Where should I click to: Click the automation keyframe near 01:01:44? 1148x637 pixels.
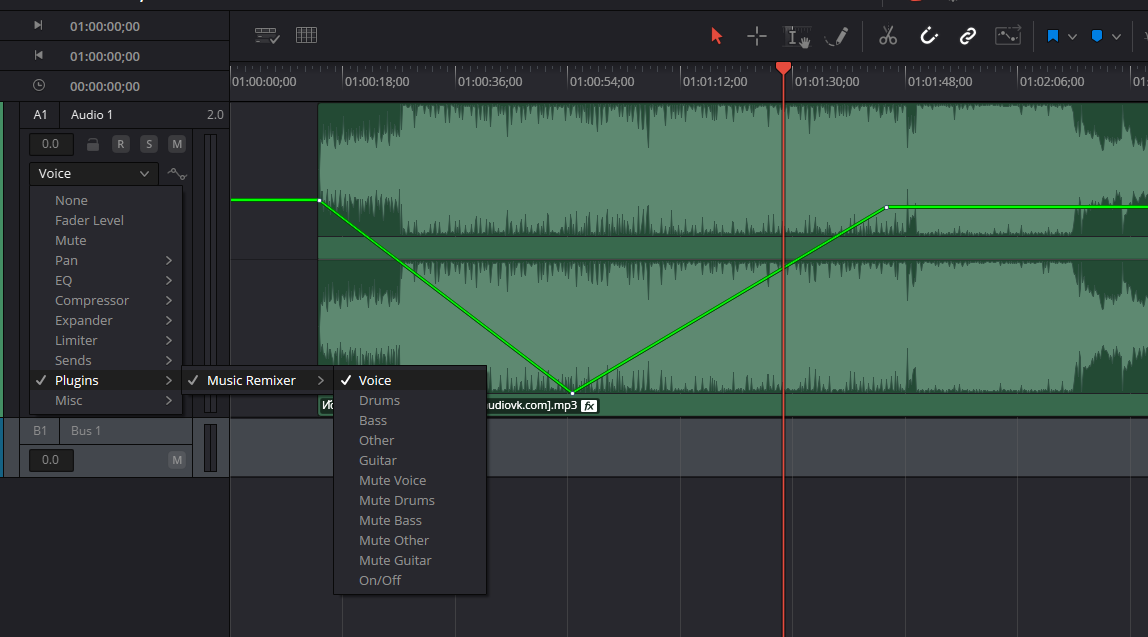(887, 208)
